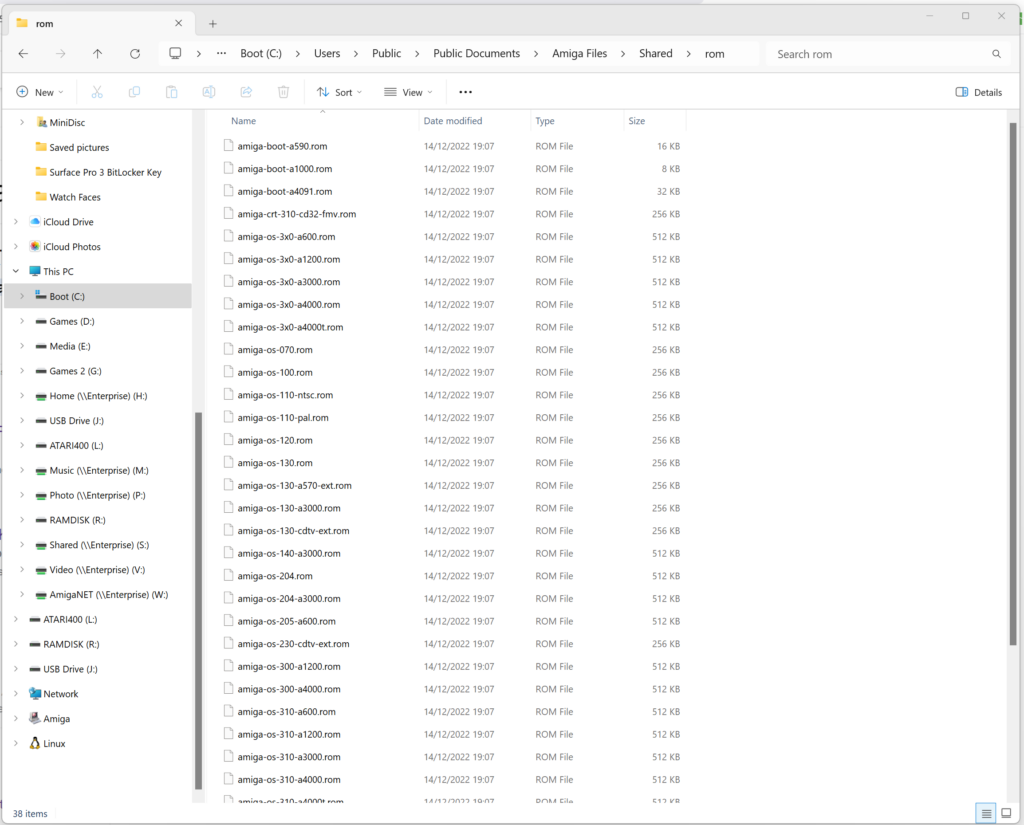Screen dimensions: 1024x825
Task: Click the Delete trash icon
Action: click(283, 92)
